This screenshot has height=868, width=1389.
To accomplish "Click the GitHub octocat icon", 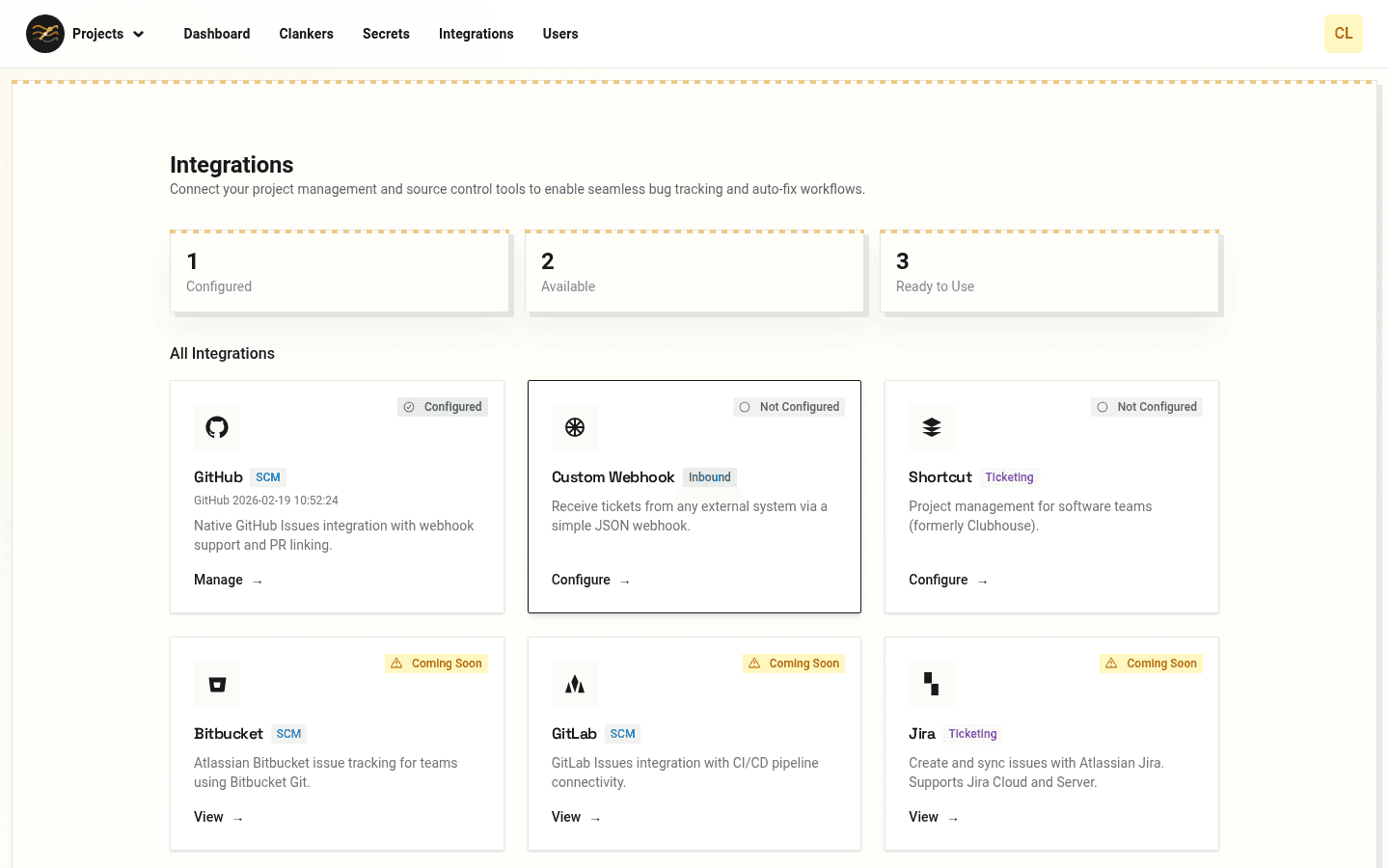I will pyautogui.click(x=216, y=426).
